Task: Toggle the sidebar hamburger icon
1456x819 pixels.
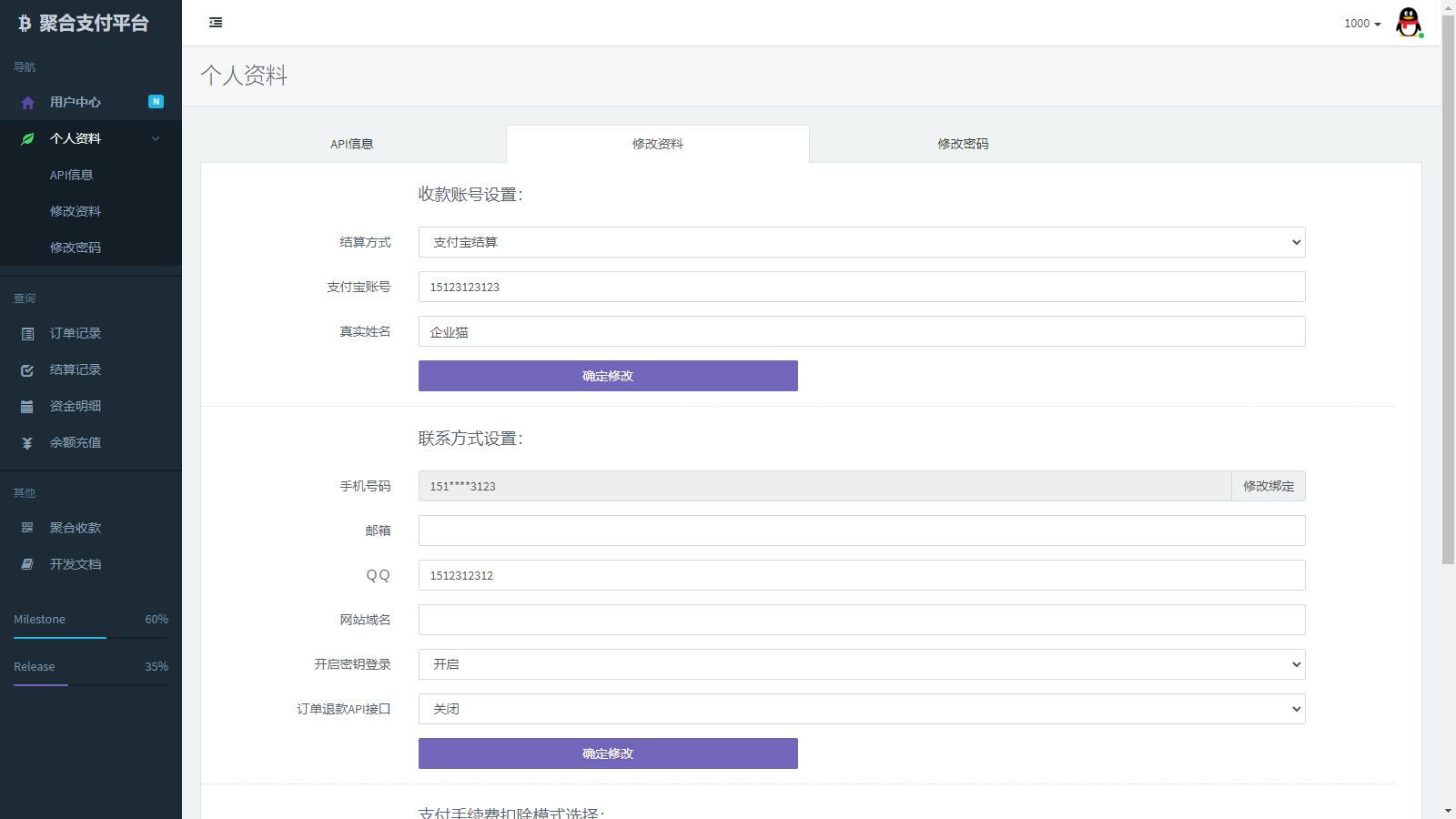Action: (216, 22)
